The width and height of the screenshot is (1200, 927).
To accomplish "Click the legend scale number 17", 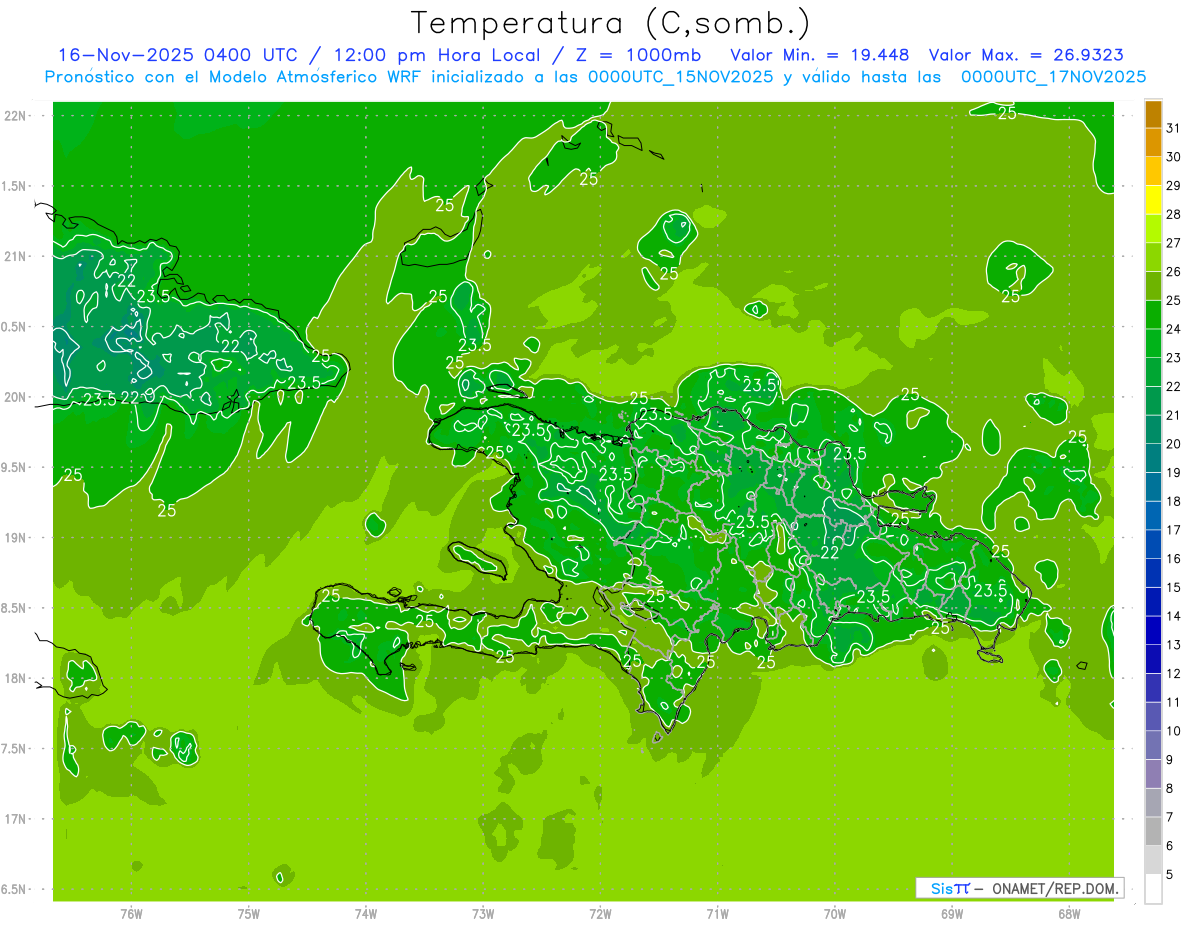I will pos(1174,530).
